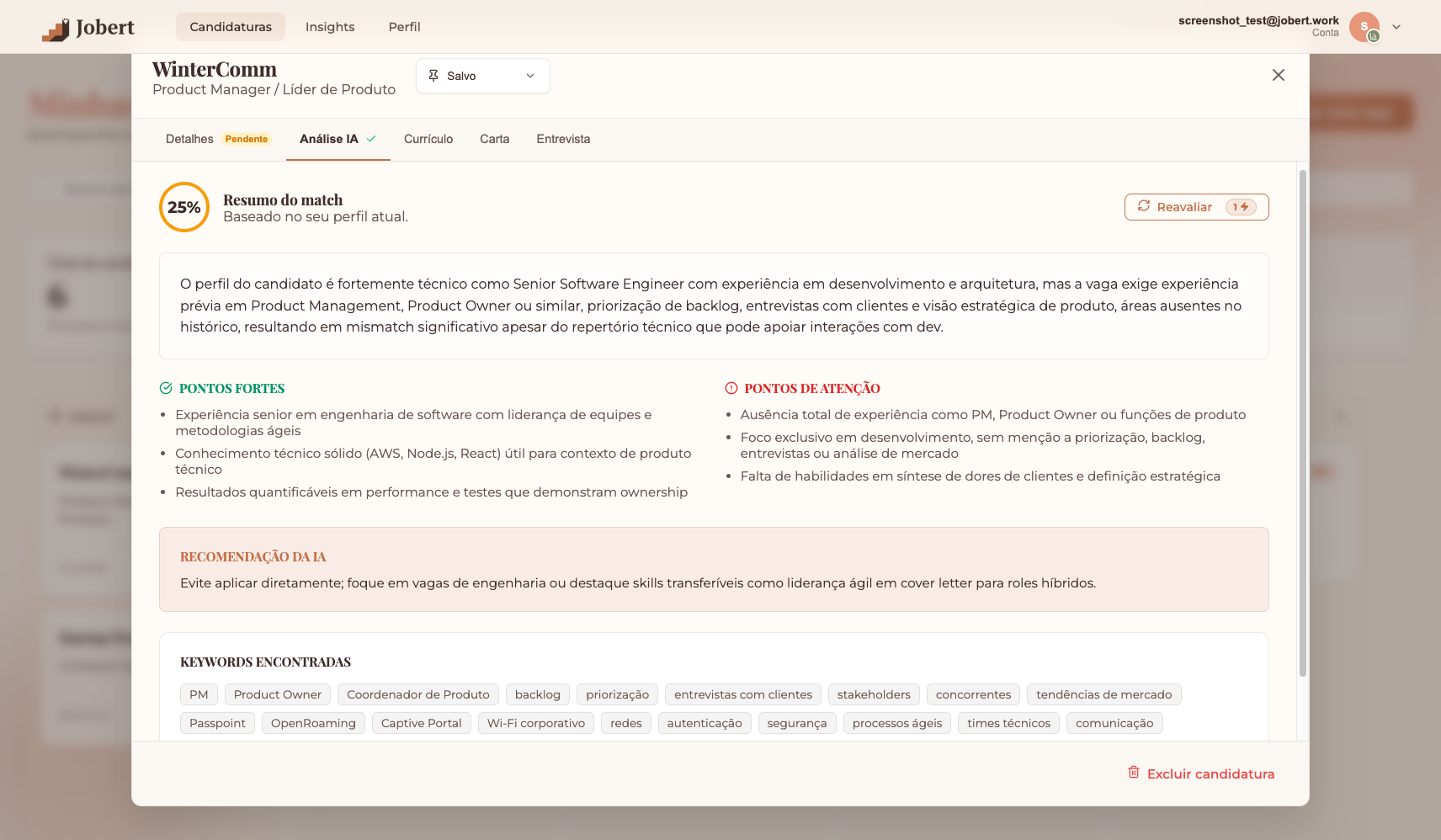Switch to the Carta tab
Screen dimensions: 1441x840
click(495, 139)
